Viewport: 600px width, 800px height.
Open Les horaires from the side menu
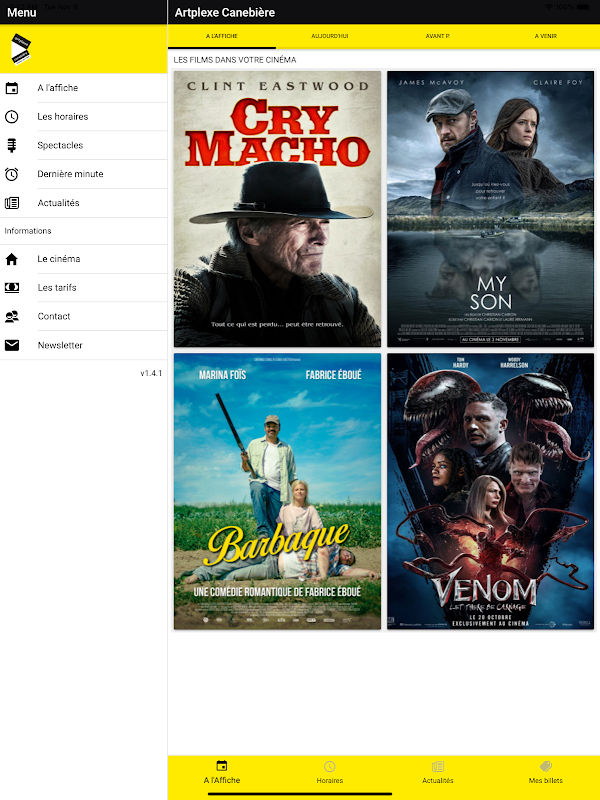point(84,116)
